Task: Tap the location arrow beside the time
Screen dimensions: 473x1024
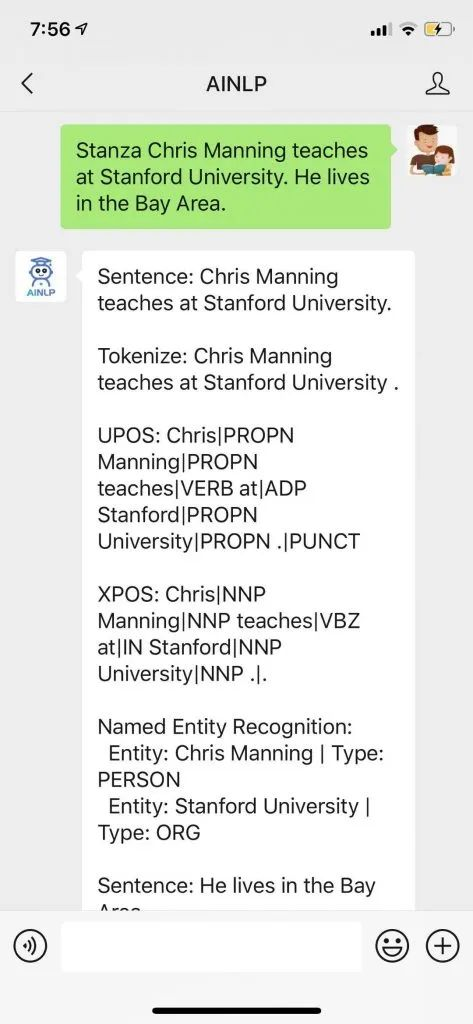Action: click(82, 29)
